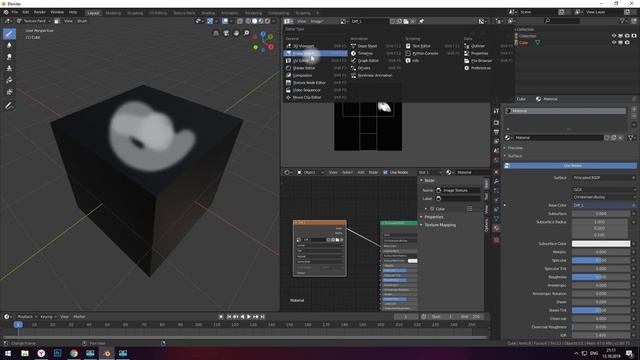Screen dimensions: 640x360
Task: Open the File menu
Action: [15, 13]
